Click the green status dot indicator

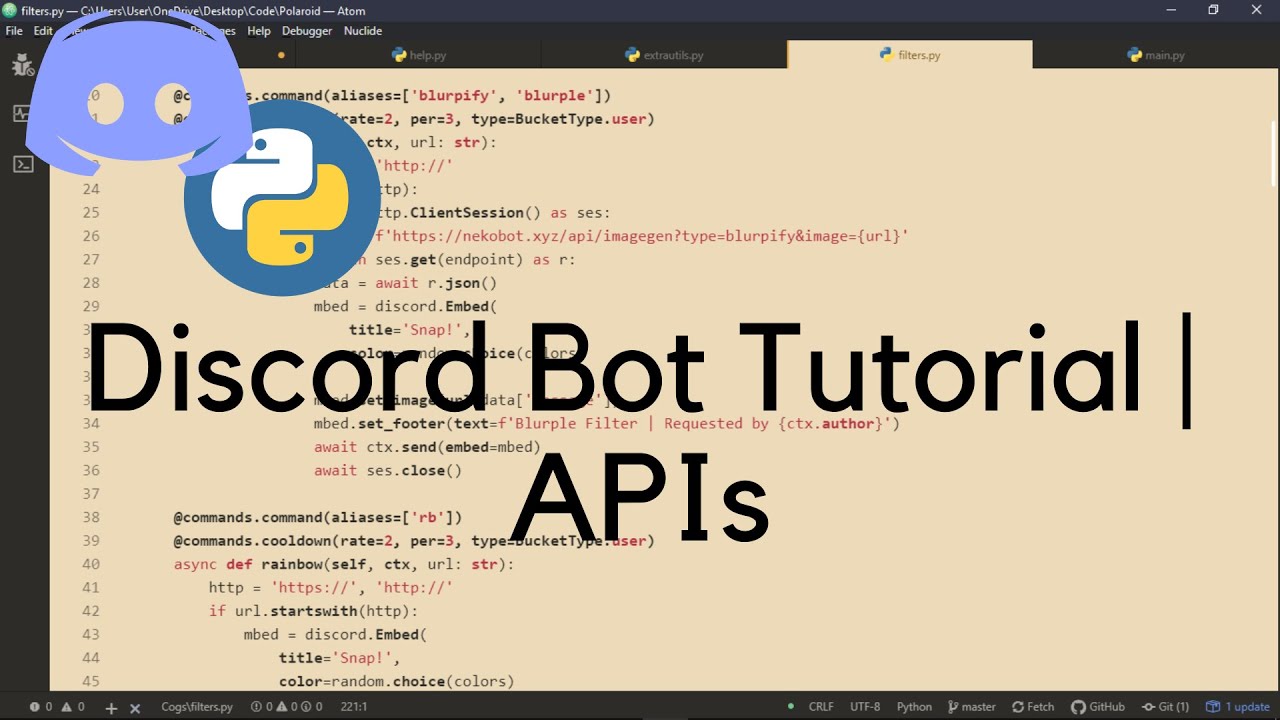point(790,707)
